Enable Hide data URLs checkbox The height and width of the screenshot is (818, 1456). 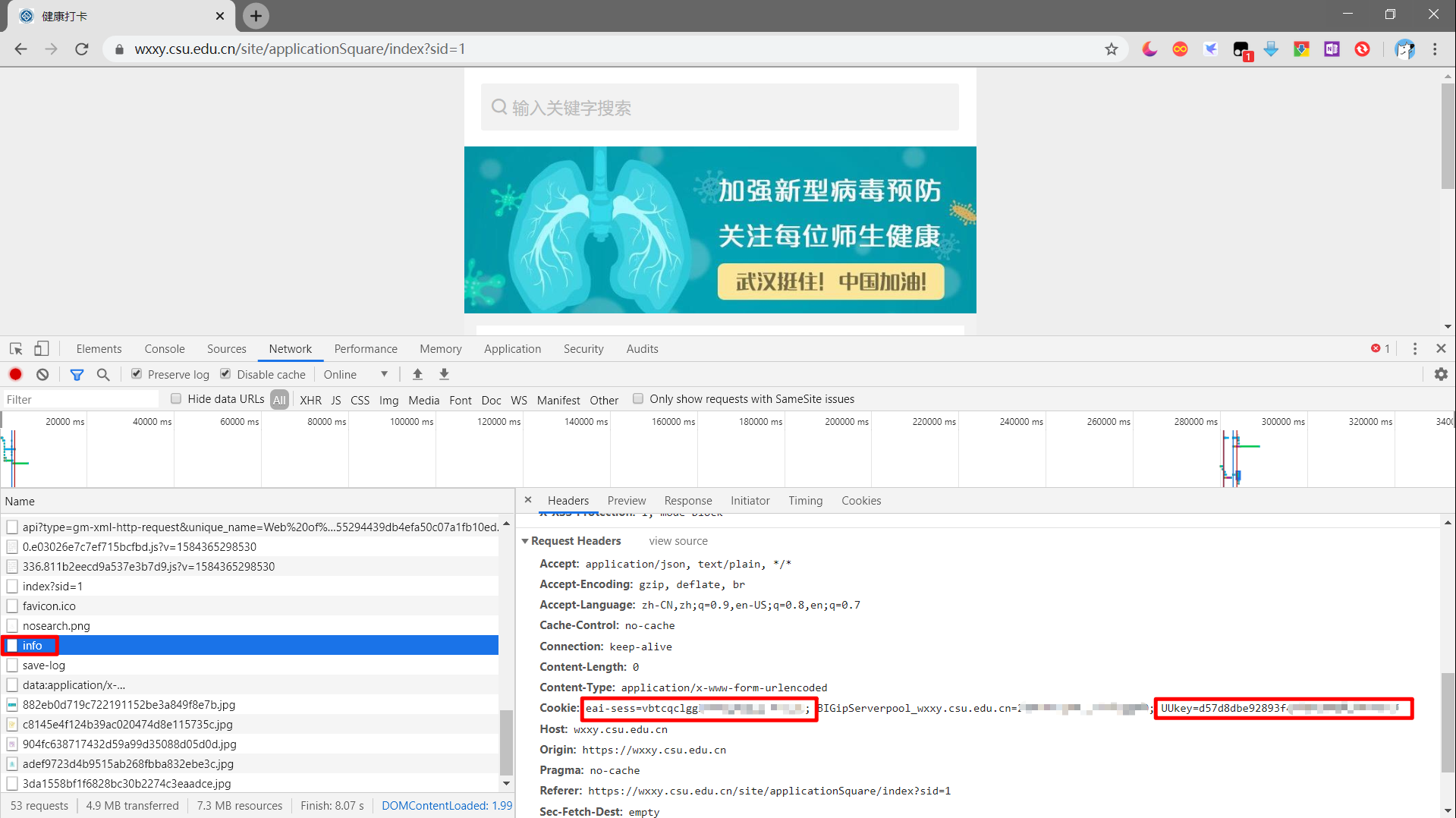(x=176, y=399)
